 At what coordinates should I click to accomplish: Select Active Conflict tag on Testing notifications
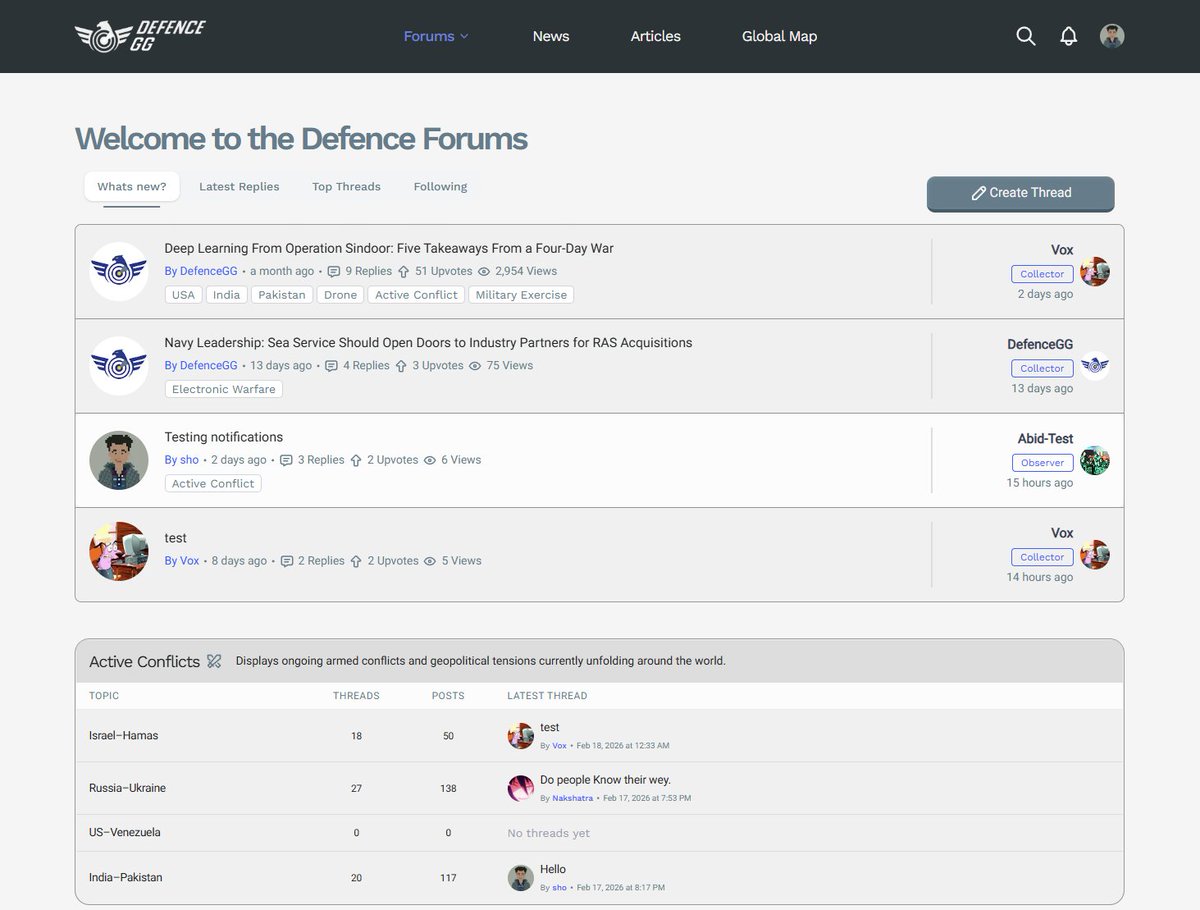coord(213,483)
